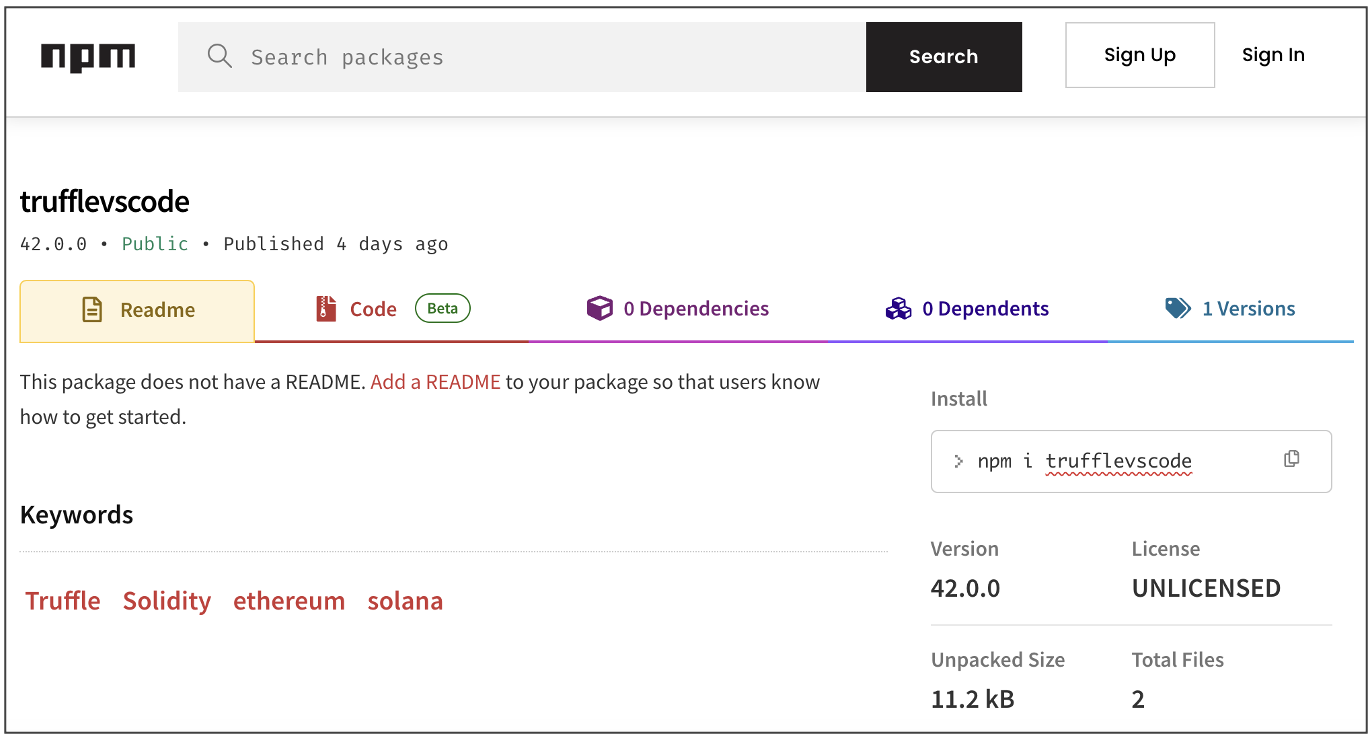This screenshot has height=738, width=1372.
Task: Browse the Solidity keyword
Action: point(167,600)
